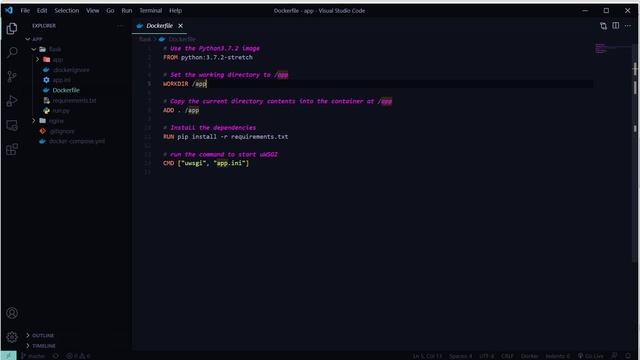Screen dimensions: 640x360
Task: Open the Extensions view
Action: pos(12,149)
